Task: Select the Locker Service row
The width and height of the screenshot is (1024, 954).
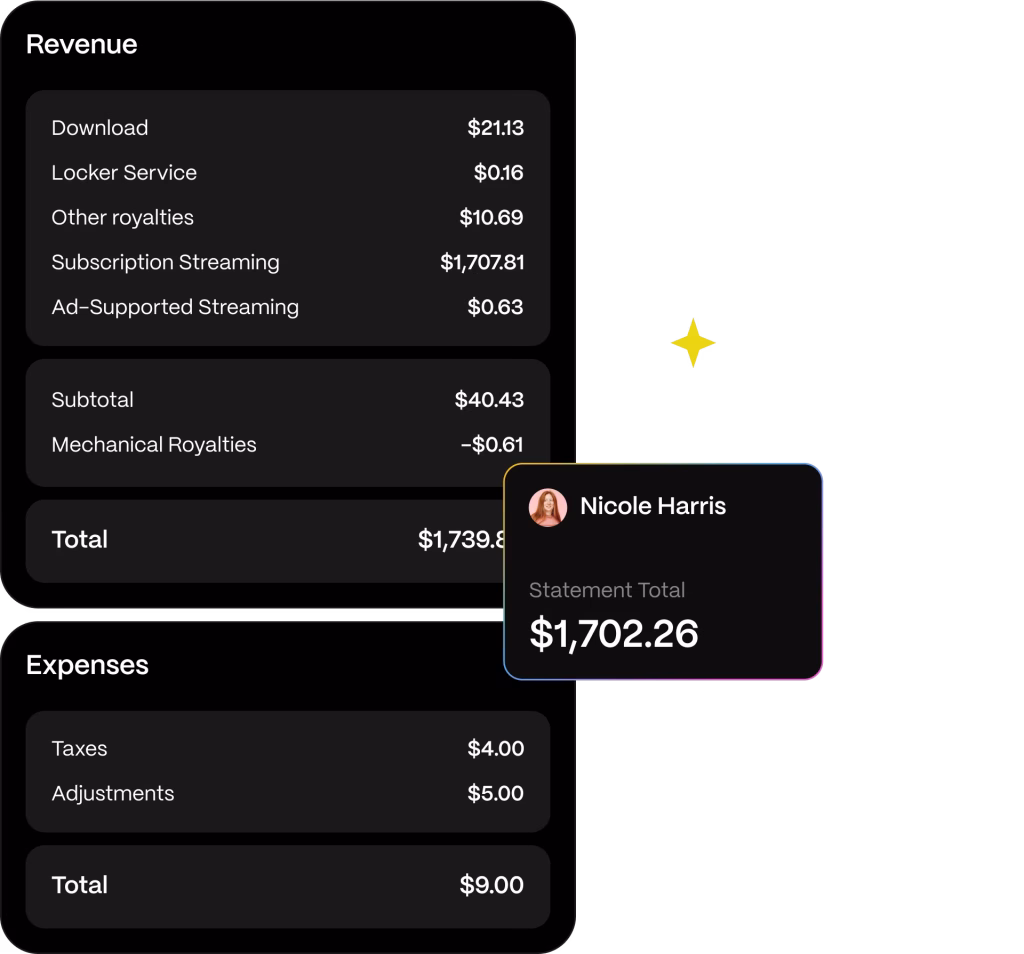Action: [x=287, y=173]
